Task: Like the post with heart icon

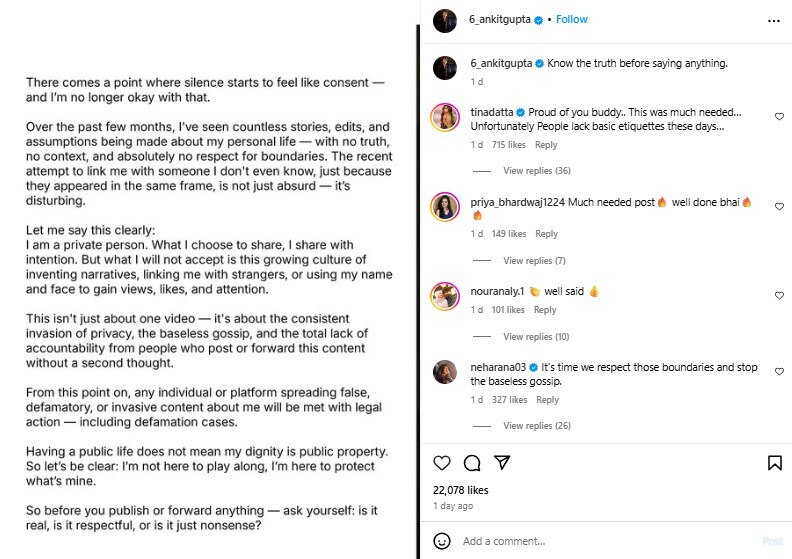Action: 443,463
